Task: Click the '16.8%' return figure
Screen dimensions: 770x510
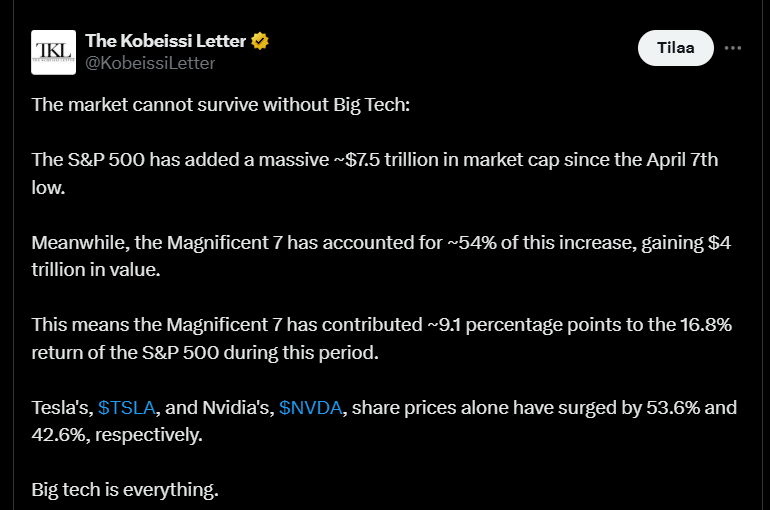Action: (x=706, y=325)
